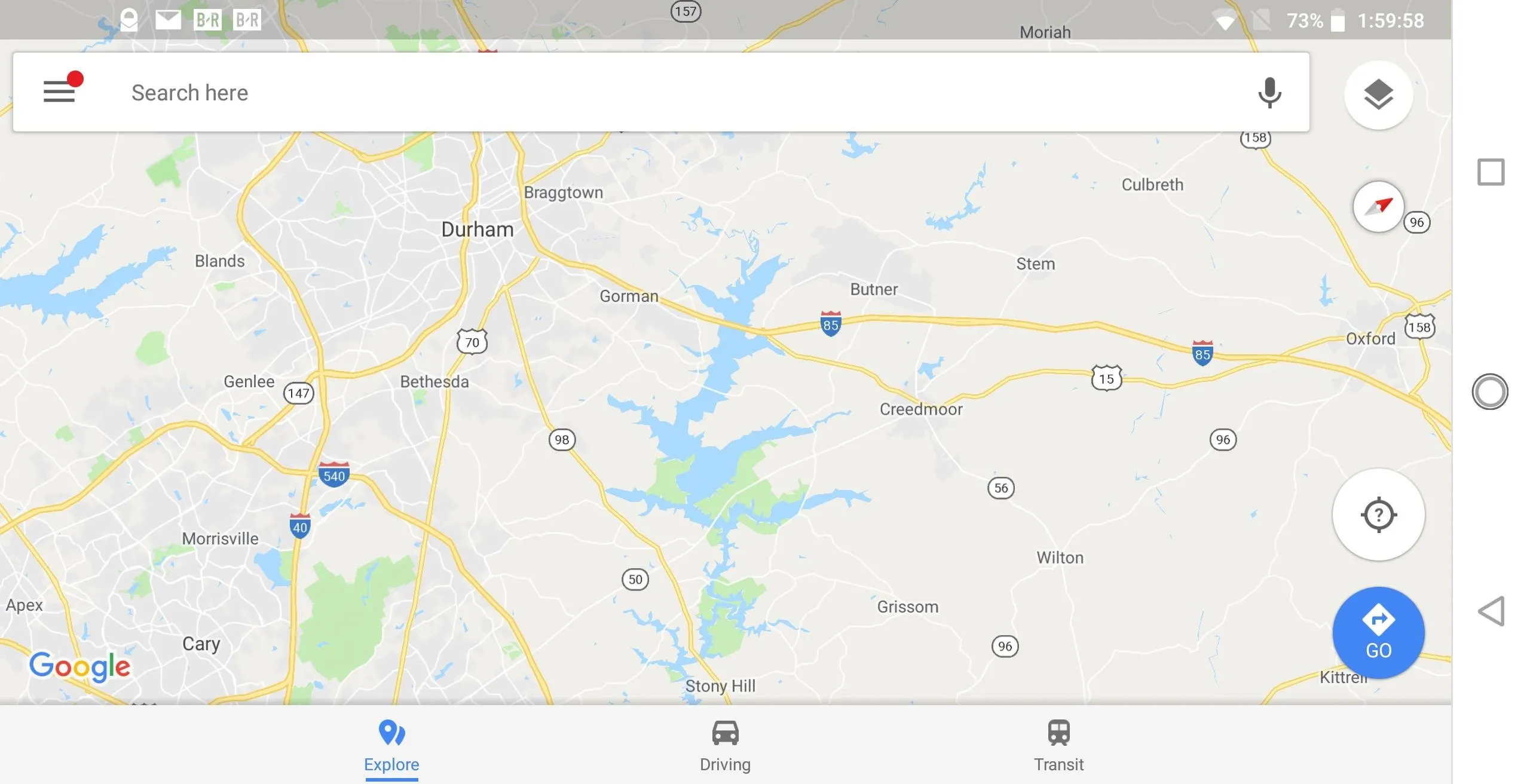Switch to the Transit tab
This screenshot has height=784, width=1530.
(x=1058, y=747)
